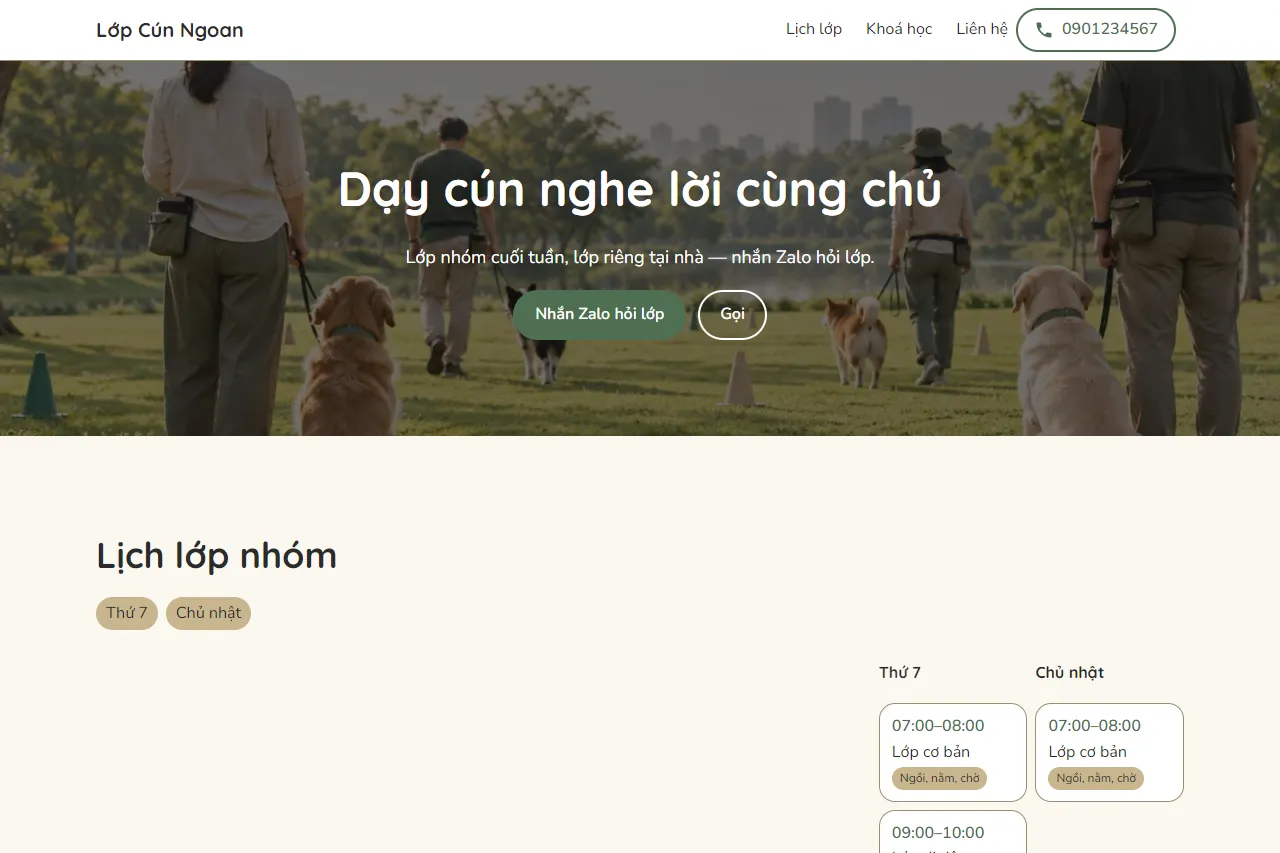Open Thứ 7 09:00–10:00 class card

[953, 832]
